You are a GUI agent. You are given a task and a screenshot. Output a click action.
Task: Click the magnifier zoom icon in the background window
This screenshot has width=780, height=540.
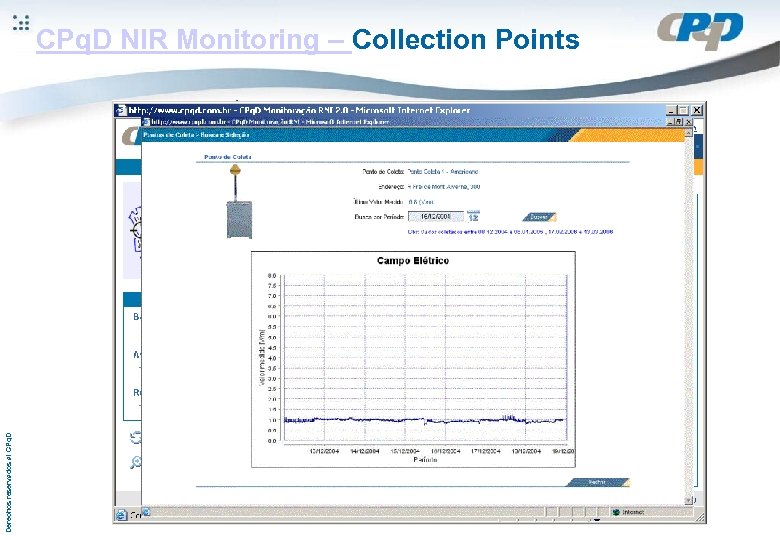(135, 462)
